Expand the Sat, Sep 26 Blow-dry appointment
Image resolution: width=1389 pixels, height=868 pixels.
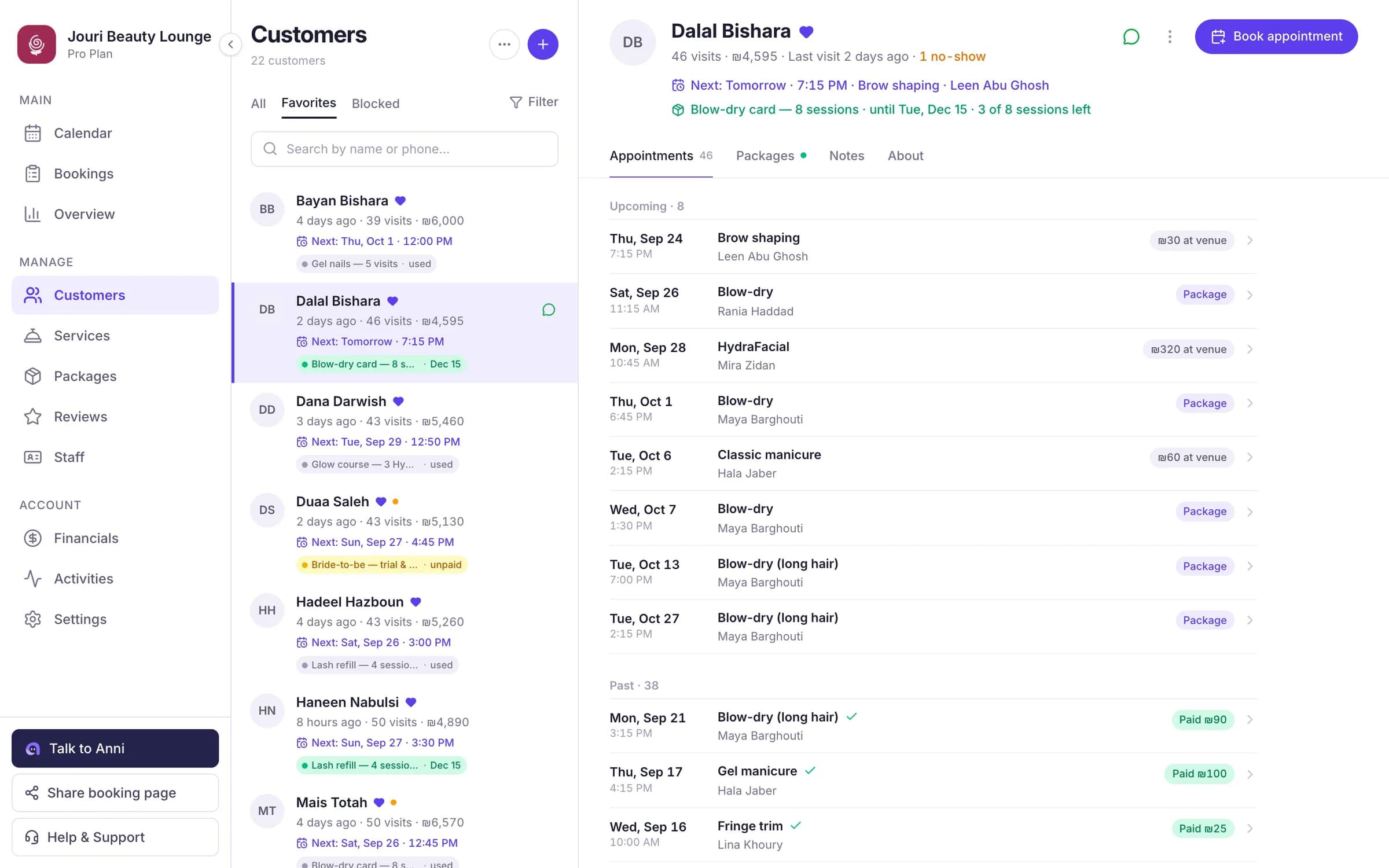pos(934,301)
